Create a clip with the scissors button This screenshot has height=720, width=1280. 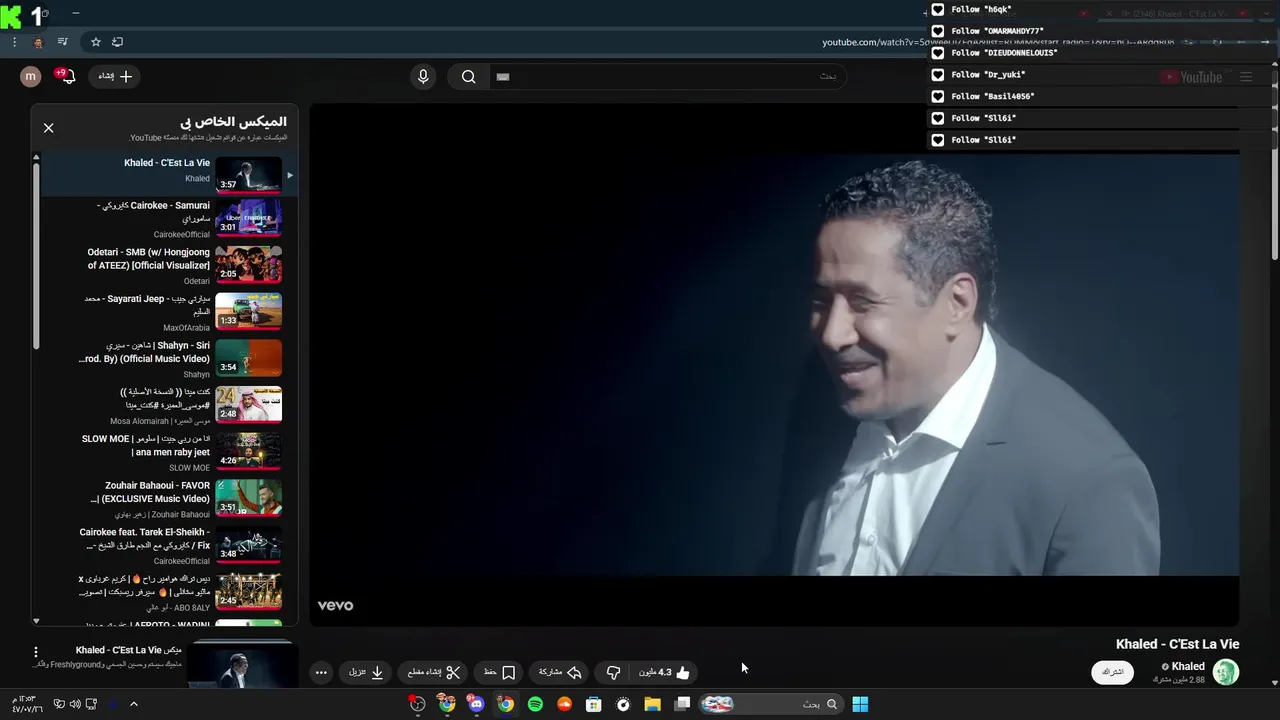click(x=434, y=673)
